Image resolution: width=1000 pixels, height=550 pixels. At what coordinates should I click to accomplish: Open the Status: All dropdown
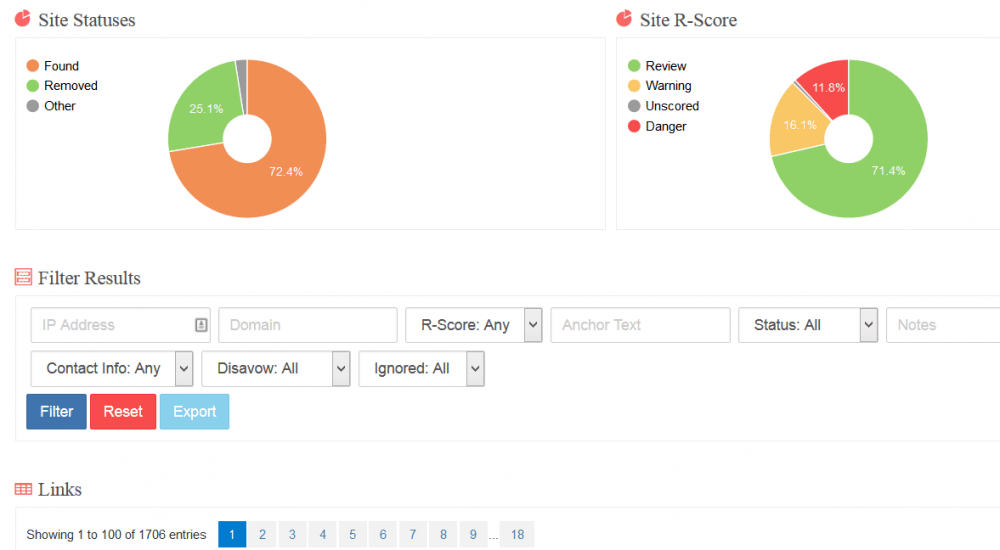[808, 325]
